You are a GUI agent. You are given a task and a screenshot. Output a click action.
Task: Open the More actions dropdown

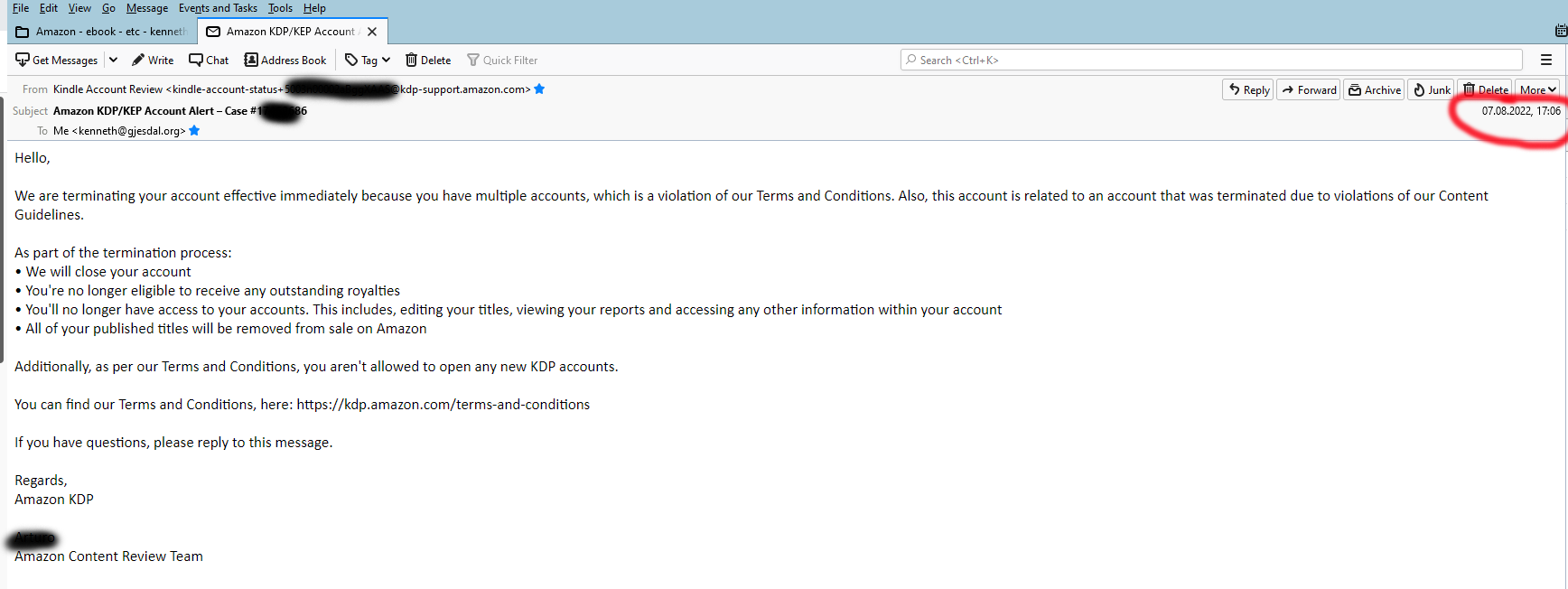pyautogui.click(x=1537, y=89)
